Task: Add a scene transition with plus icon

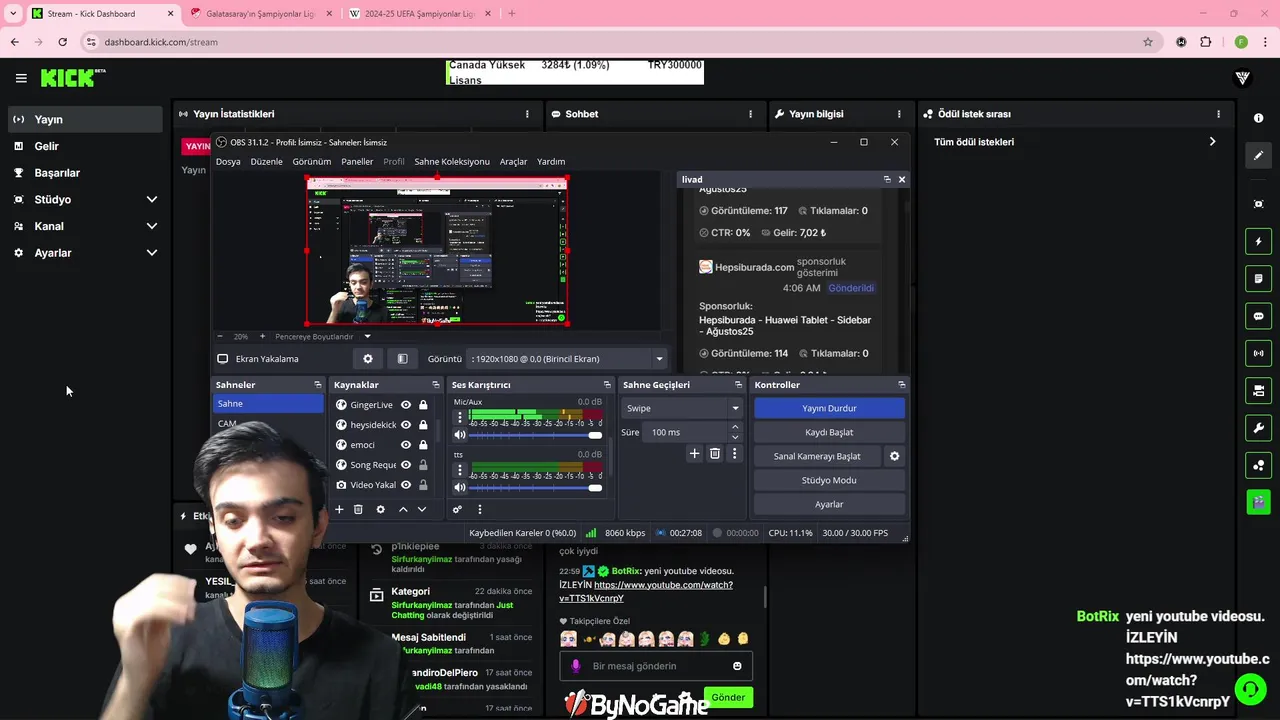Action: pyautogui.click(x=694, y=453)
